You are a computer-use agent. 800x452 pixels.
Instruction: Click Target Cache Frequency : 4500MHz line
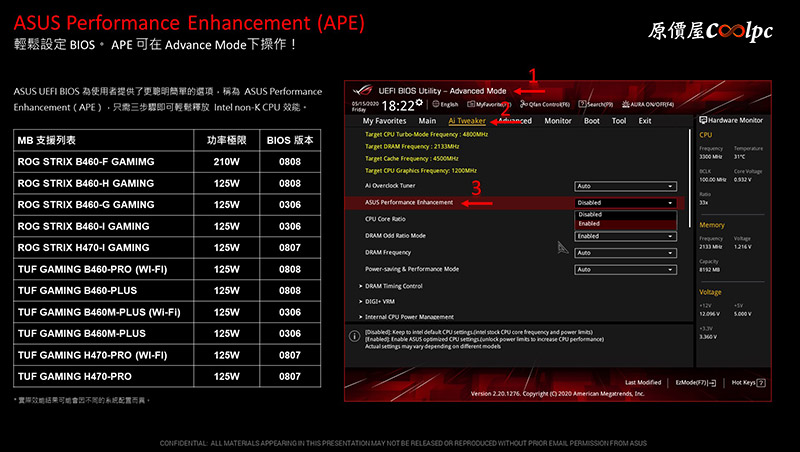(x=412, y=159)
